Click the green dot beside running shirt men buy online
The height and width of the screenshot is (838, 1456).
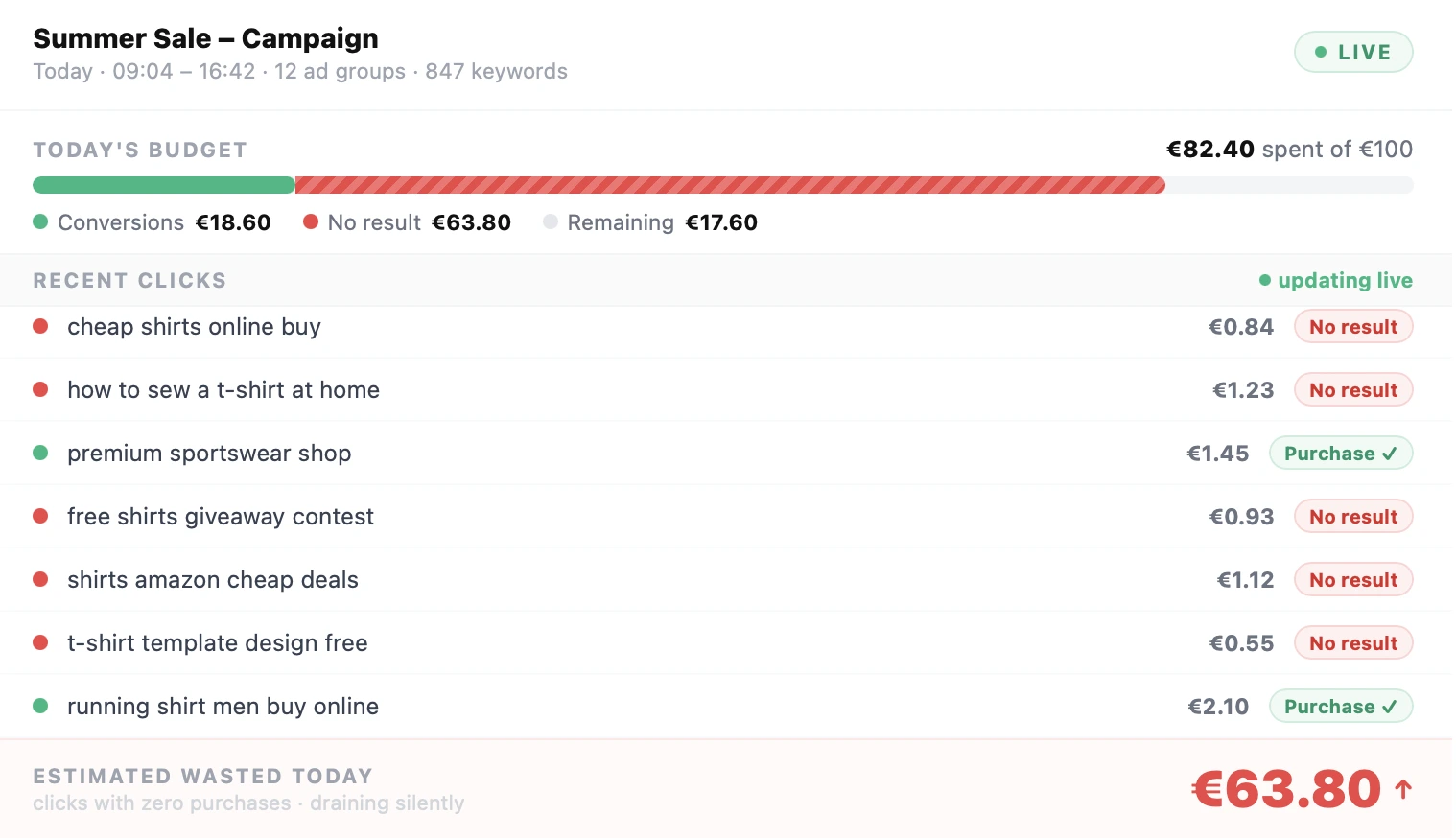point(40,706)
